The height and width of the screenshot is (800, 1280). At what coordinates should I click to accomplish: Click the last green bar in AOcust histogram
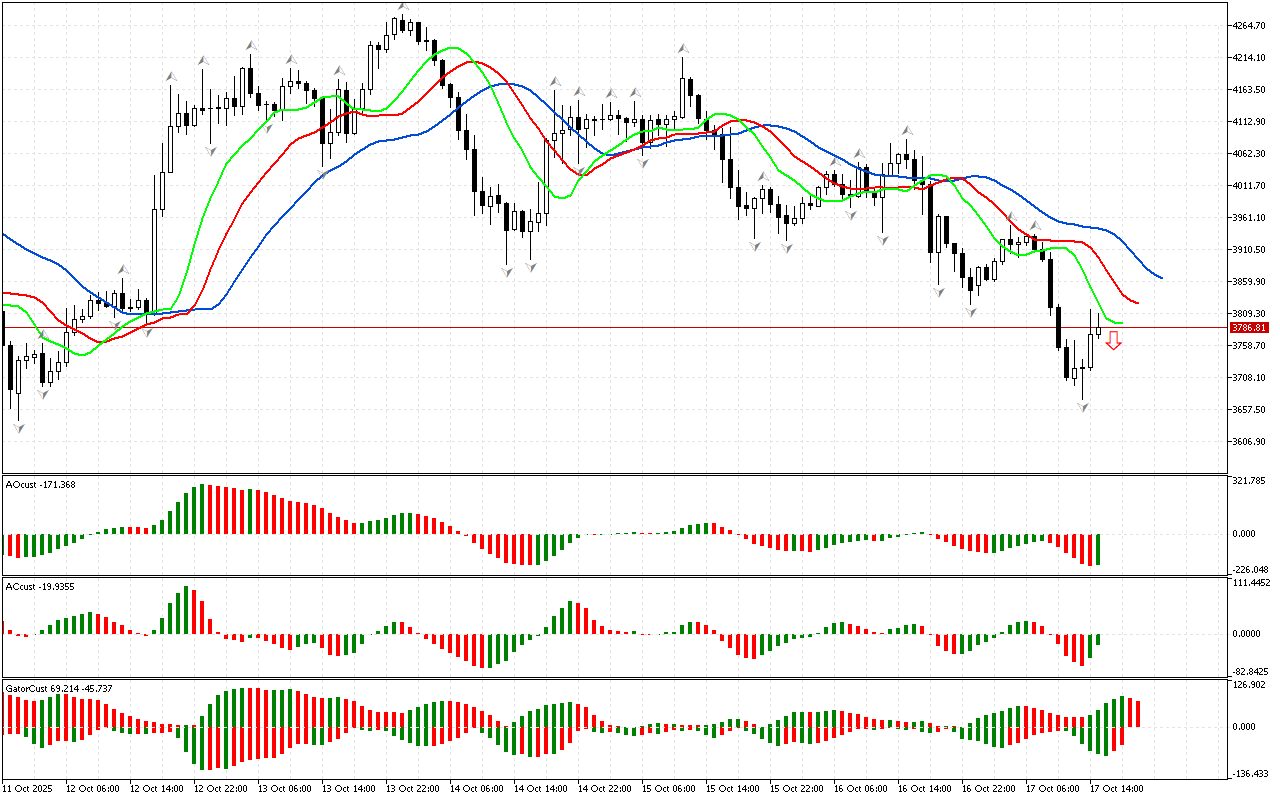pos(1098,549)
